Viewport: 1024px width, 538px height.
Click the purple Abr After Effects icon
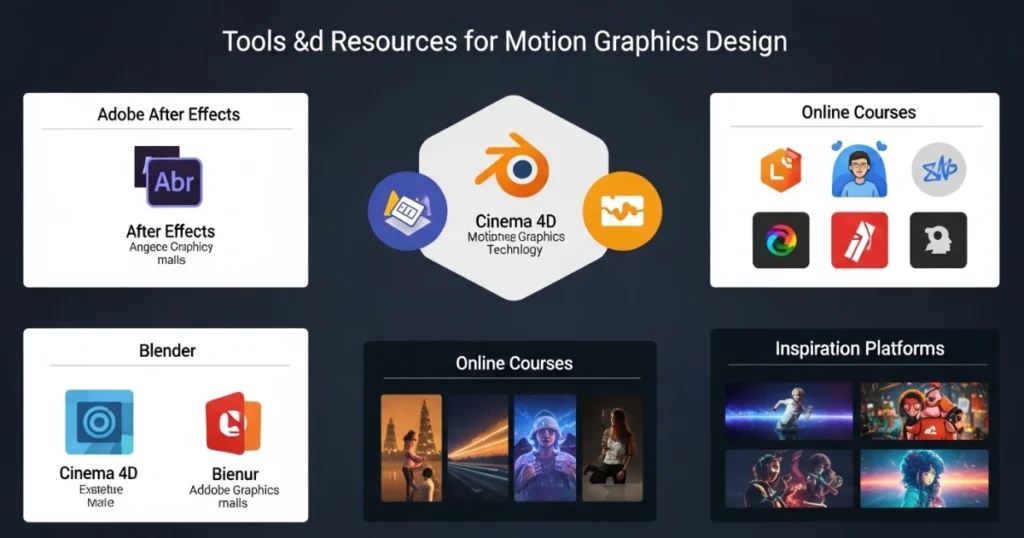(x=168, y=176)
